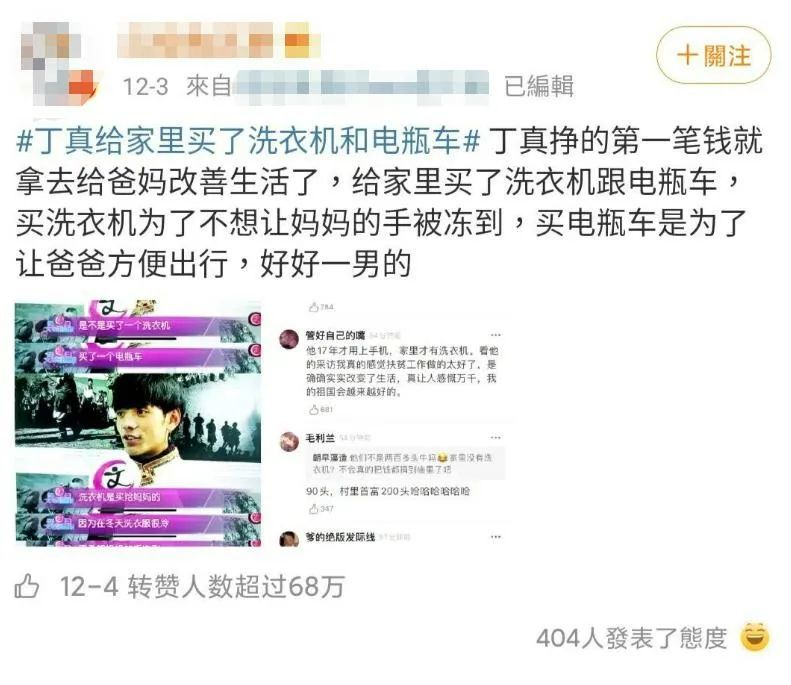791x685 pixels.
Task: Open the blurred profile avatar
Action: [59, 63]
